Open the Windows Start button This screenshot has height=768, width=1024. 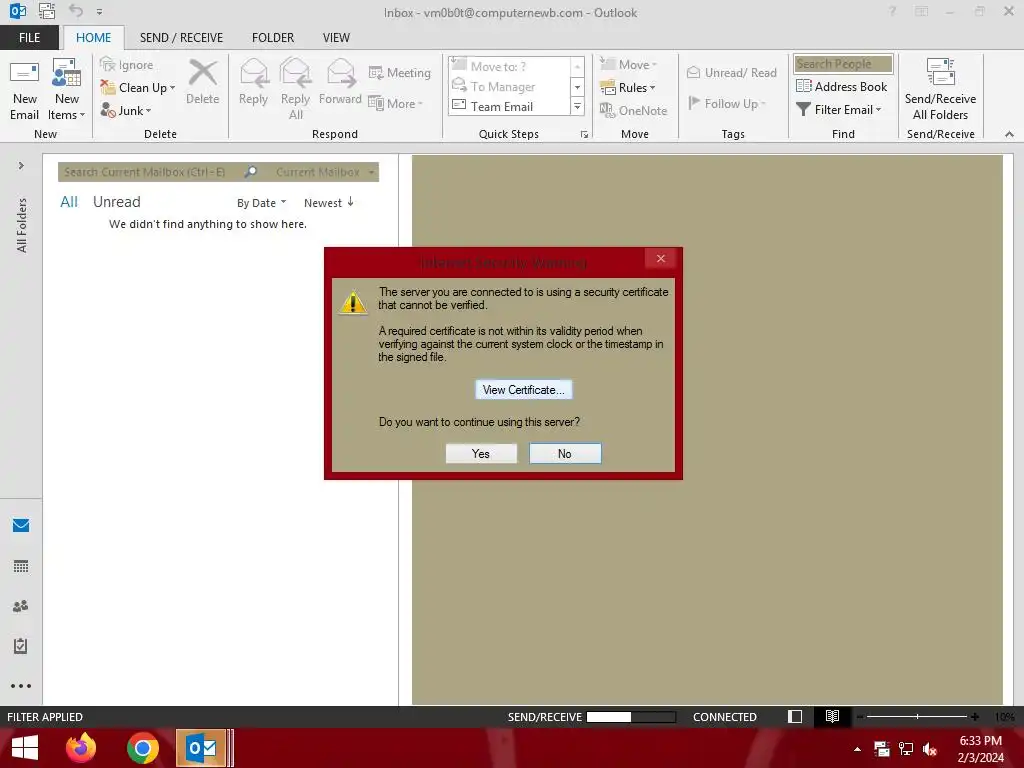25,748
